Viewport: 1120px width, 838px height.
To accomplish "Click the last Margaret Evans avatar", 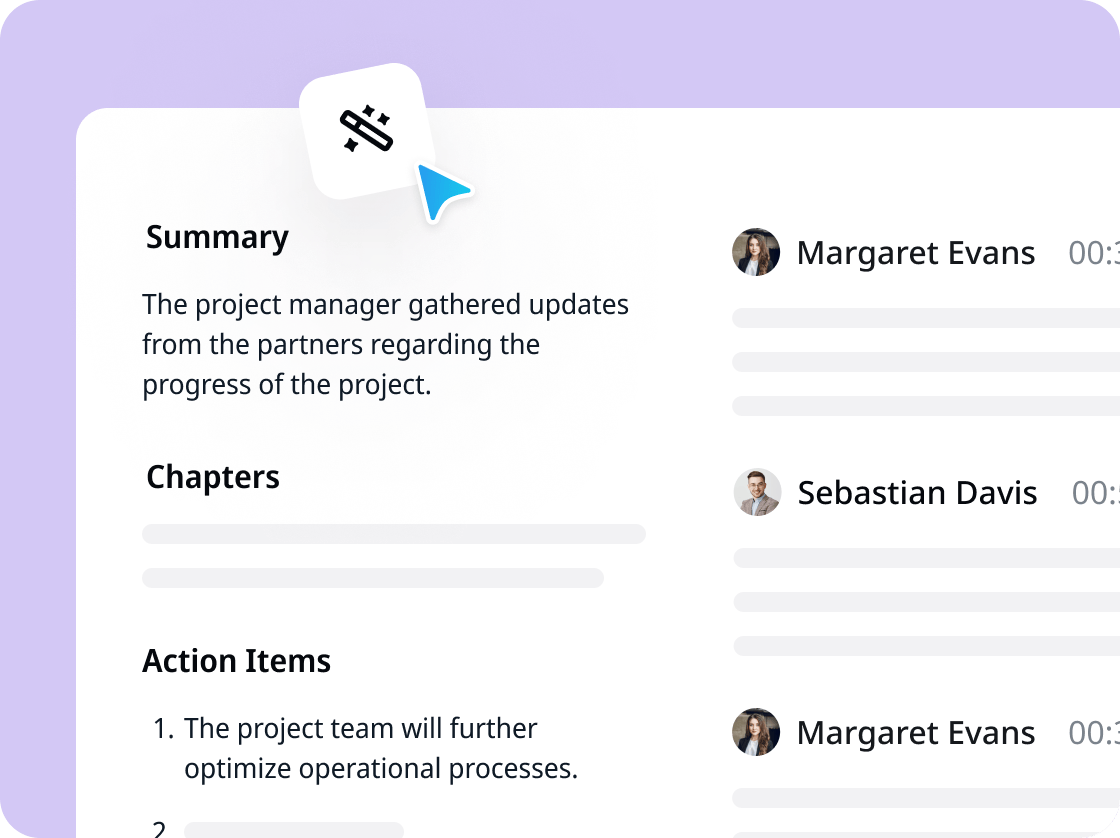I will pos(756,733).
